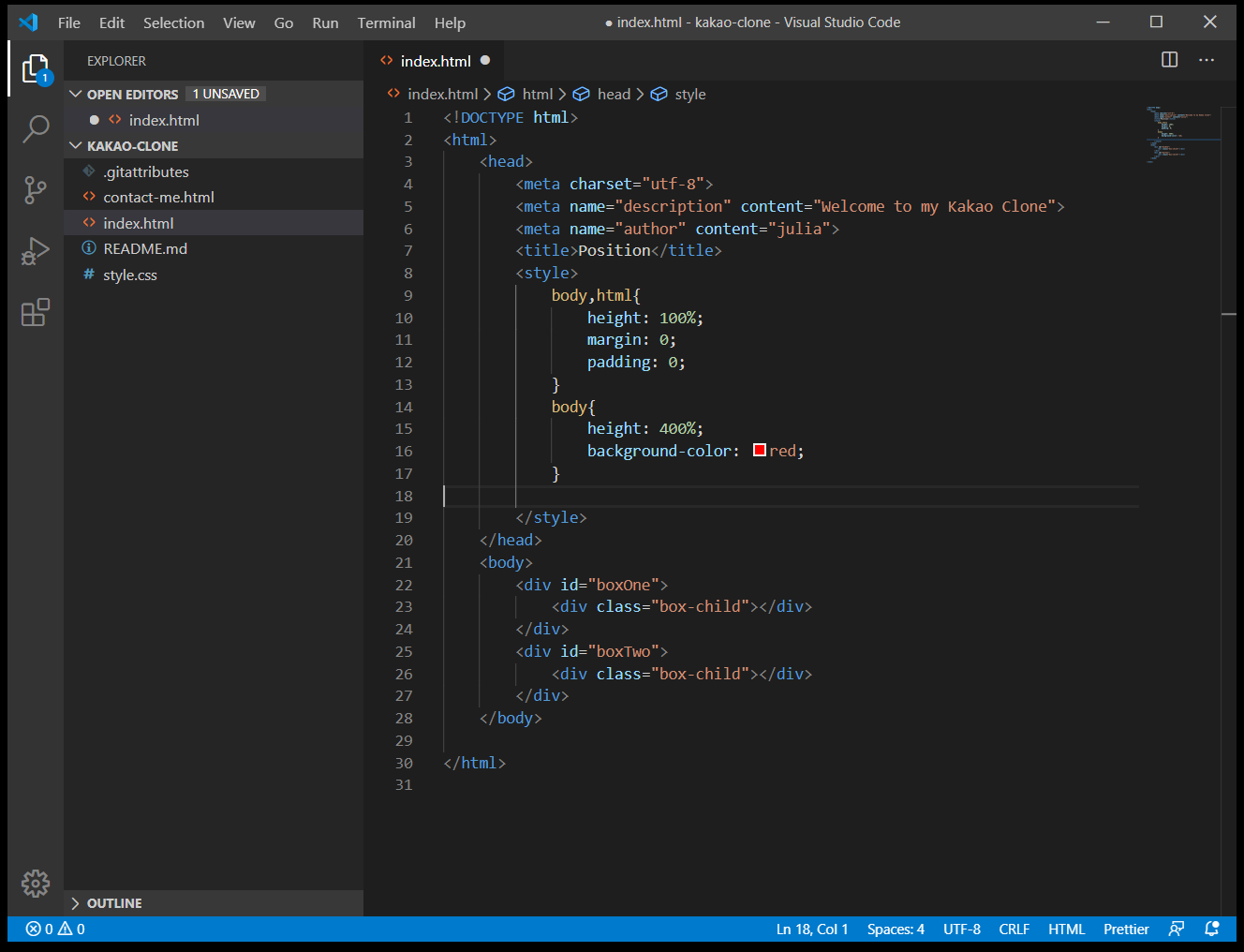Change encoding via UTF-8 indicator

[962, 929]
